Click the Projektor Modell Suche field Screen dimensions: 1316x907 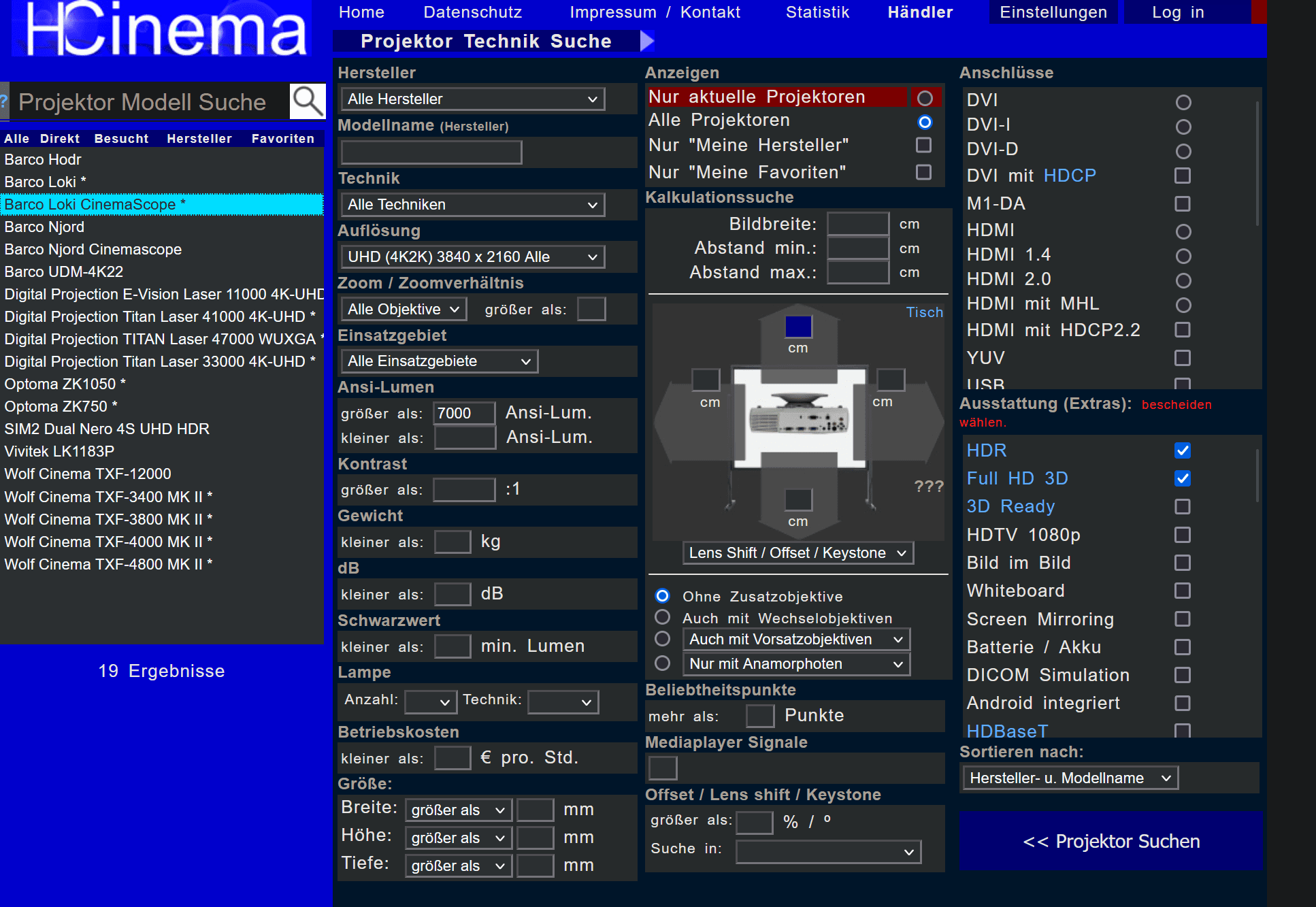(150, 102)
